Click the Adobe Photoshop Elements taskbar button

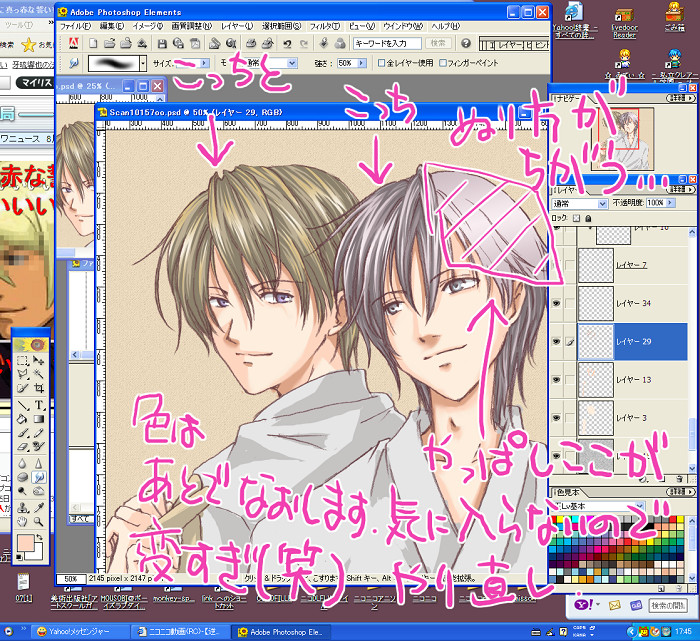[282, 632]
